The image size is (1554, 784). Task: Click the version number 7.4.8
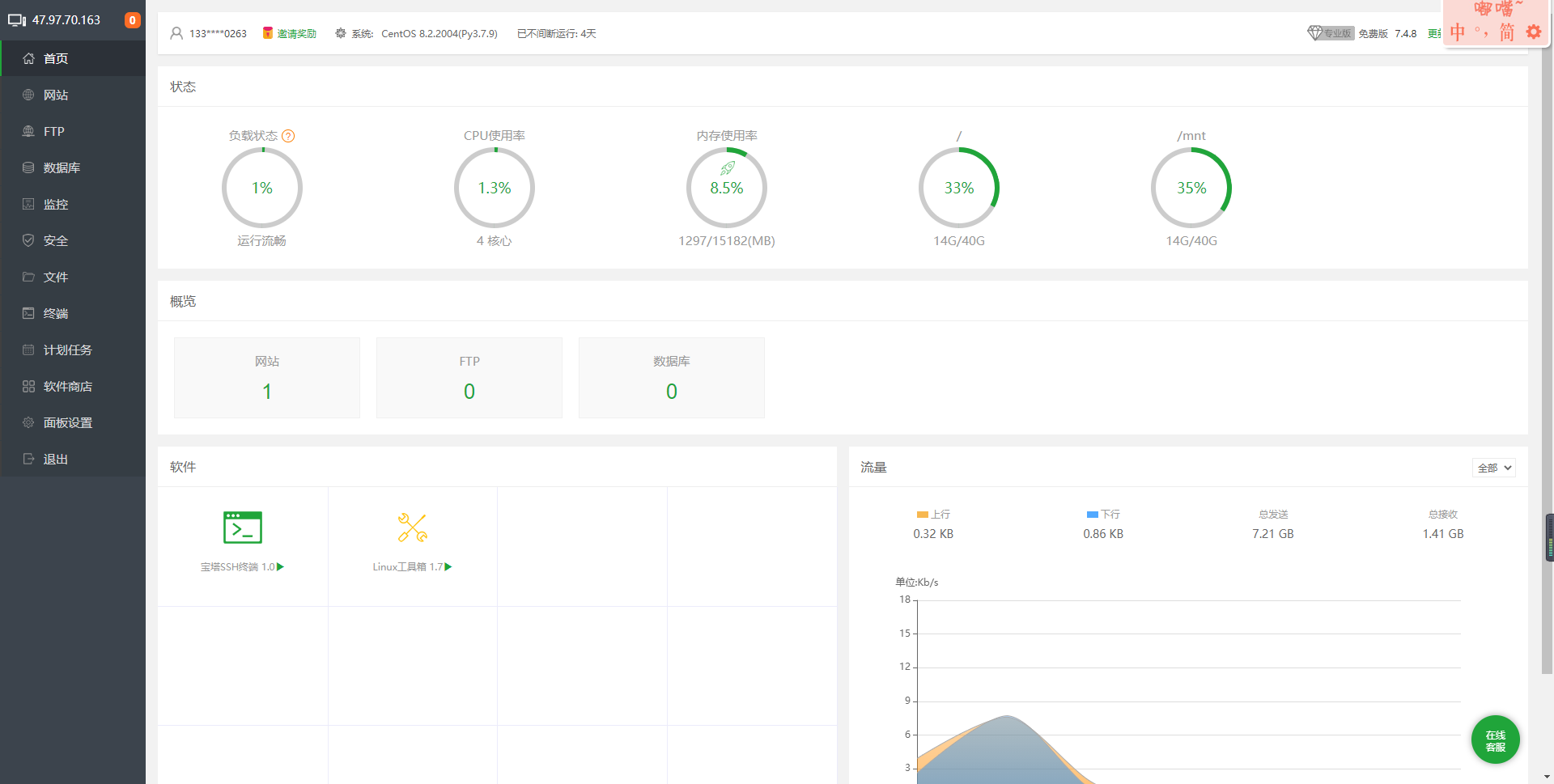click(1406, 34)
